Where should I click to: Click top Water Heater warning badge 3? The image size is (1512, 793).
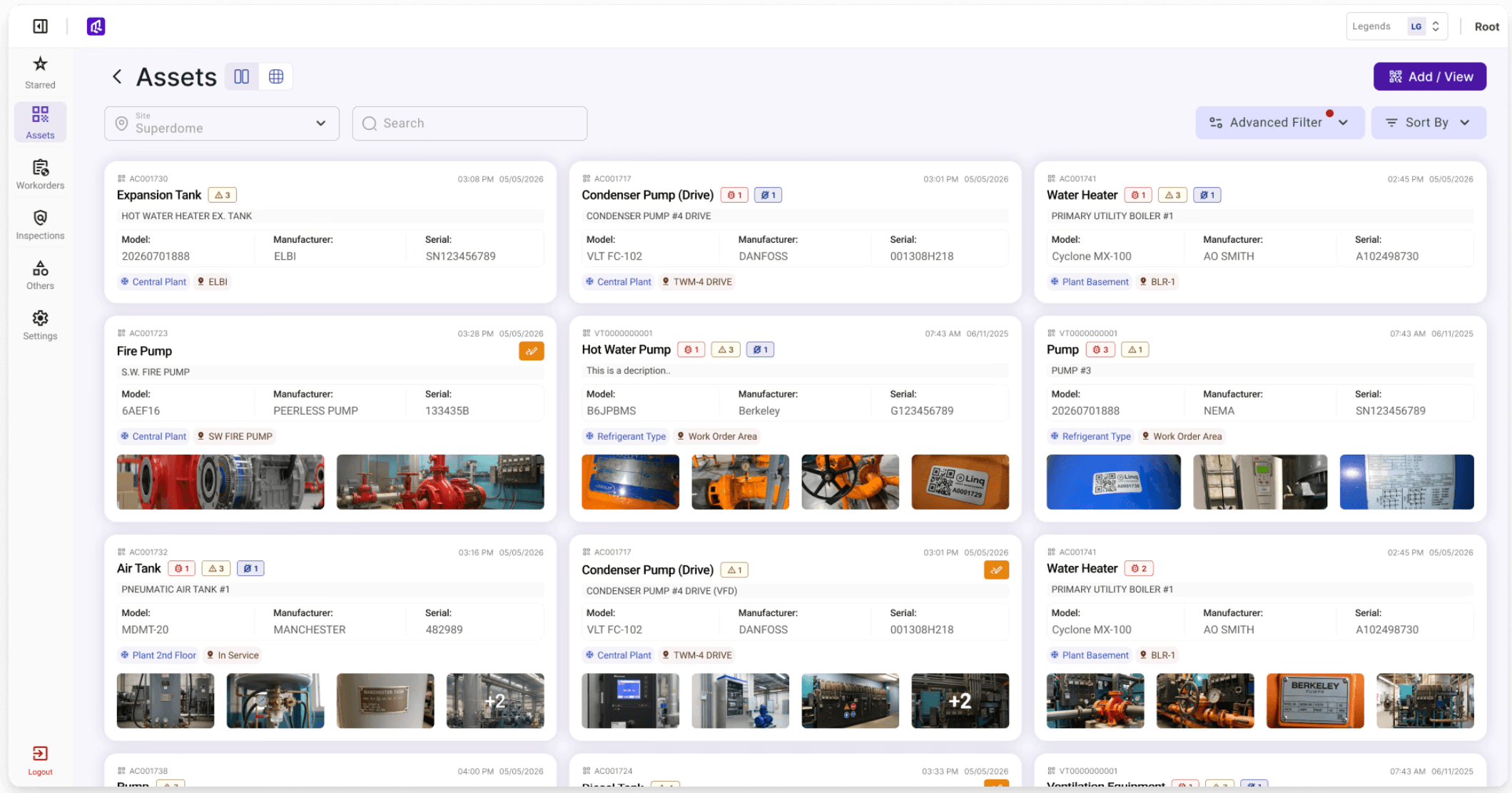(1172, 195)
